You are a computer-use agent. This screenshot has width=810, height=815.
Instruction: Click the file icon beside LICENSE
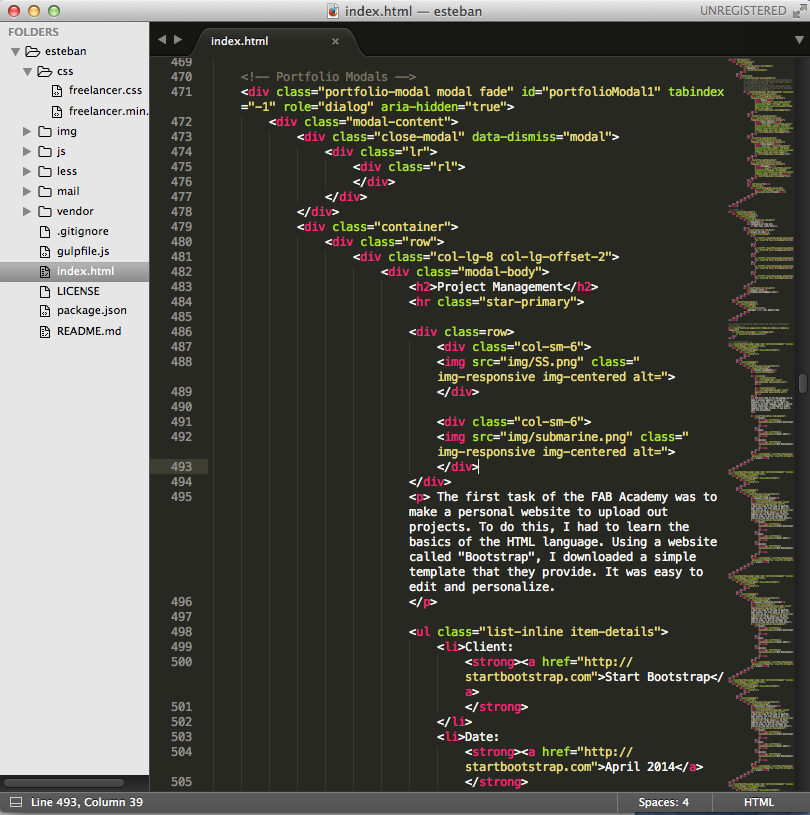(x=45, y=291)
